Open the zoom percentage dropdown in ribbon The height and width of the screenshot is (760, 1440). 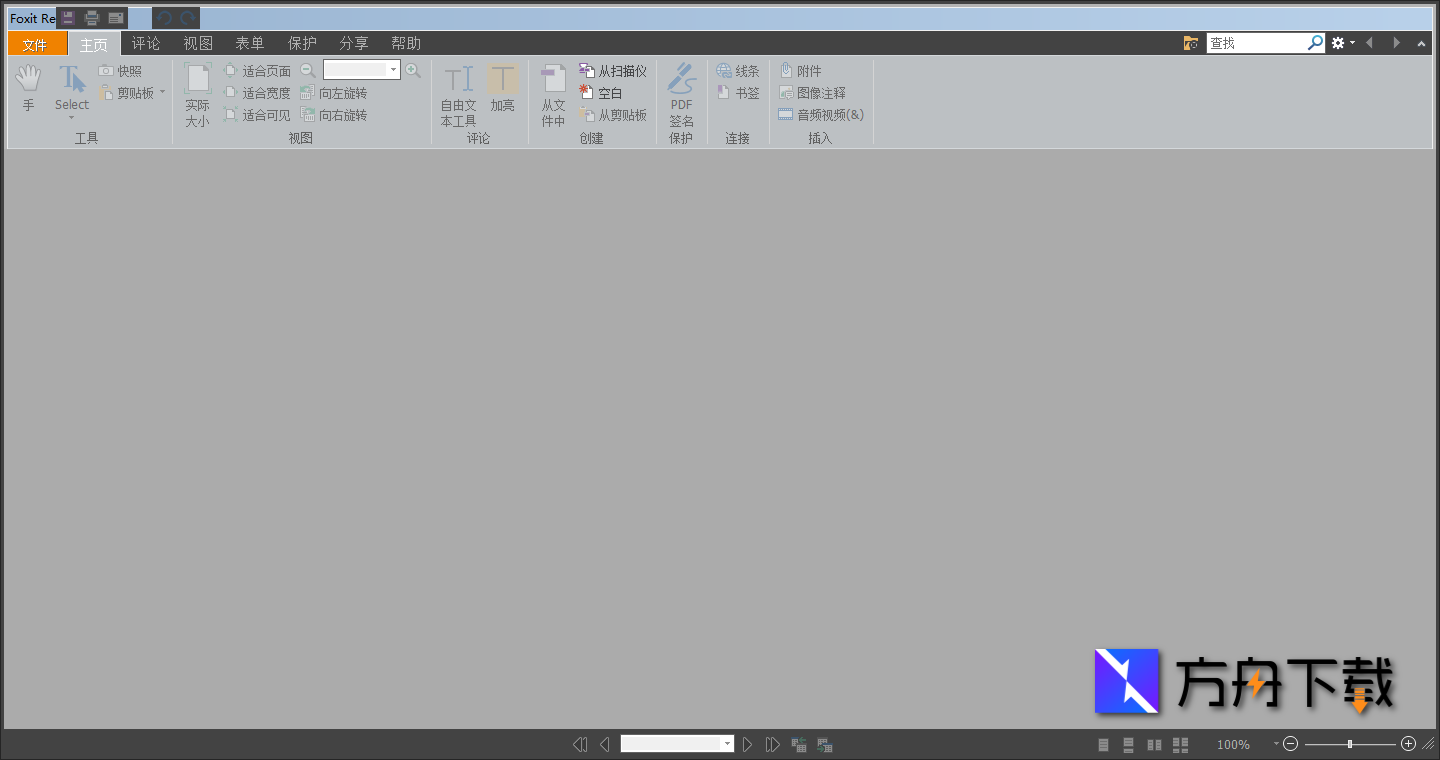click(x=393, y=70)
